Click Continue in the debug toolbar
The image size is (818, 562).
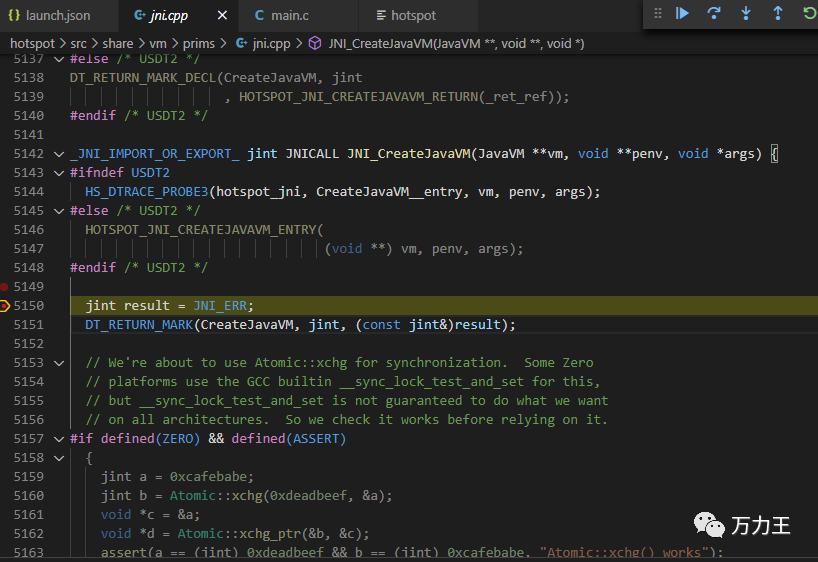[682, 14]
